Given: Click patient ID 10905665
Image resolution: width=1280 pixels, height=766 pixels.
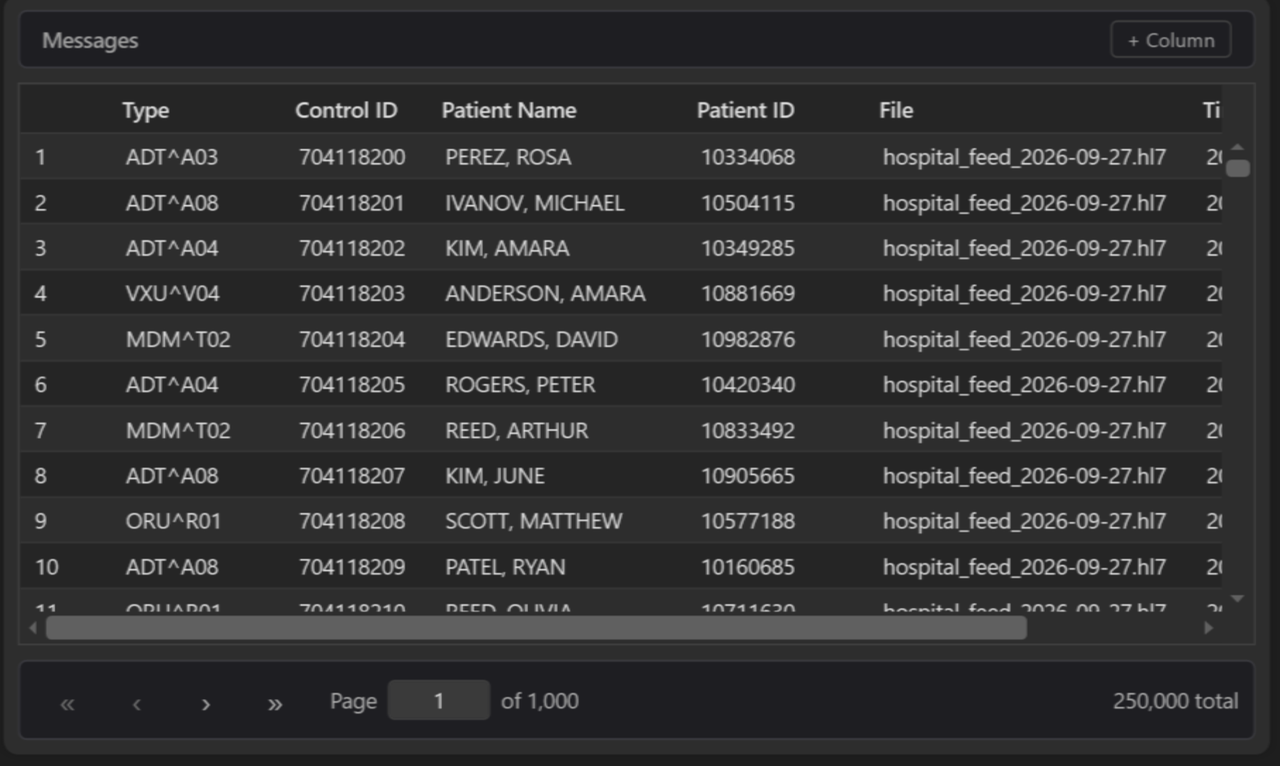Looking at the screenshot, I should [x=748, y=476].
